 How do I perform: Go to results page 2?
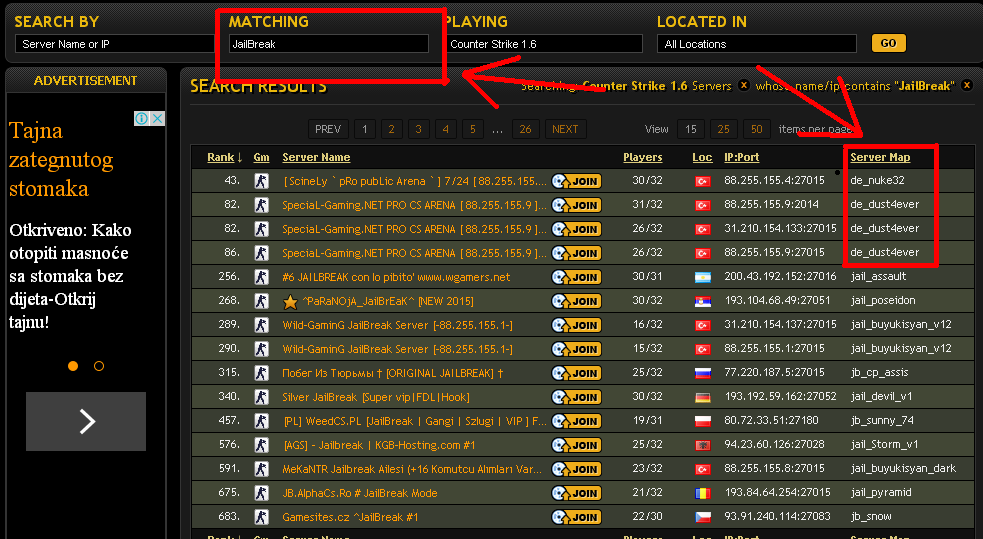point(391,129)
